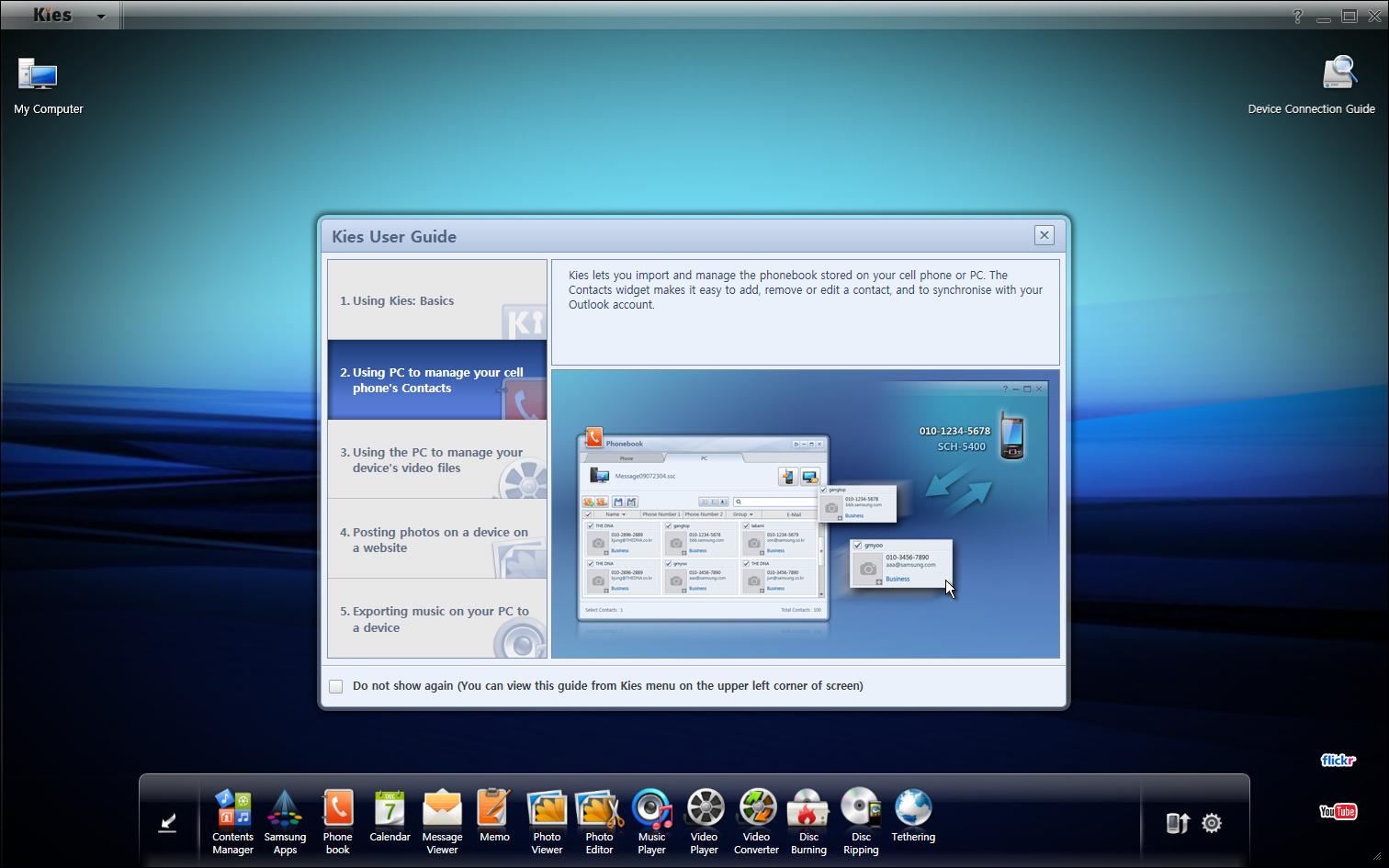1389x868 pixels.
Task: Open the Device Connection Guide
Action: coord(1311,86)
